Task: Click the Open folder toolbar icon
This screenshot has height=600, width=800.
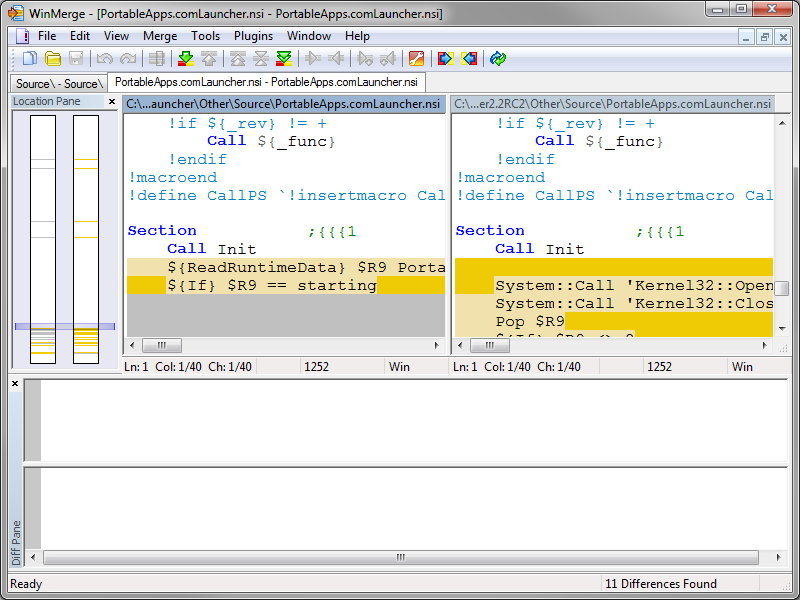Action: [53, 59]
